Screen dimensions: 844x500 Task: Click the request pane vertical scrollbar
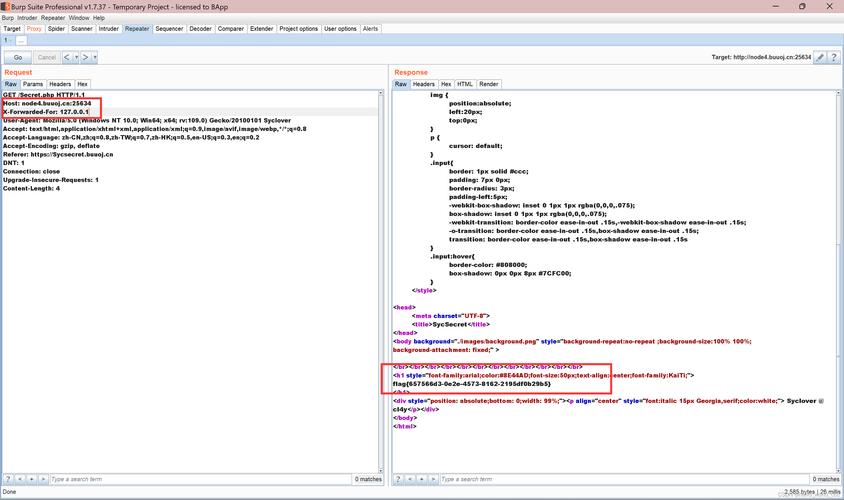[381, 281]
